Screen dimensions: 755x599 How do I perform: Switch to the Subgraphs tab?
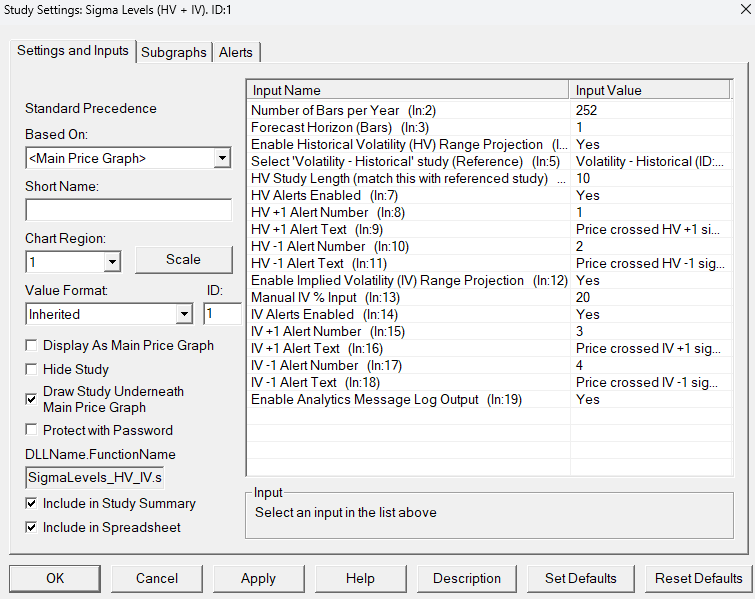174,52
